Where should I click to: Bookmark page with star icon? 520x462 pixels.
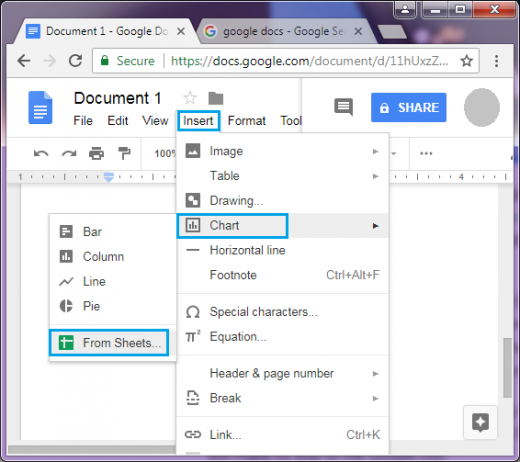467,61
